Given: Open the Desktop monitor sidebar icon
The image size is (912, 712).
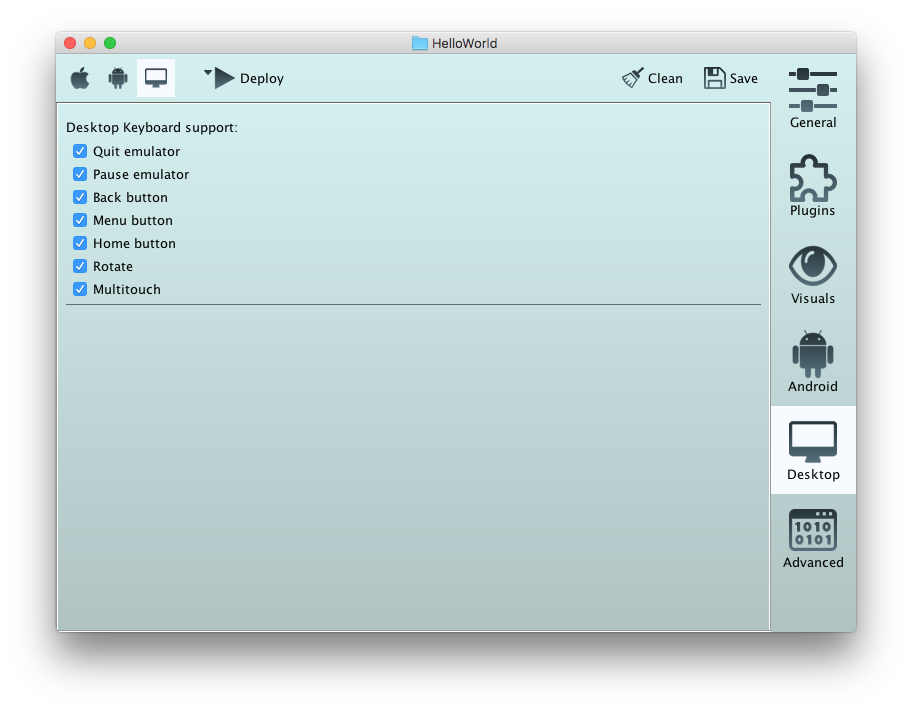Looking at the screenshot, I should (x=813, y=442).
